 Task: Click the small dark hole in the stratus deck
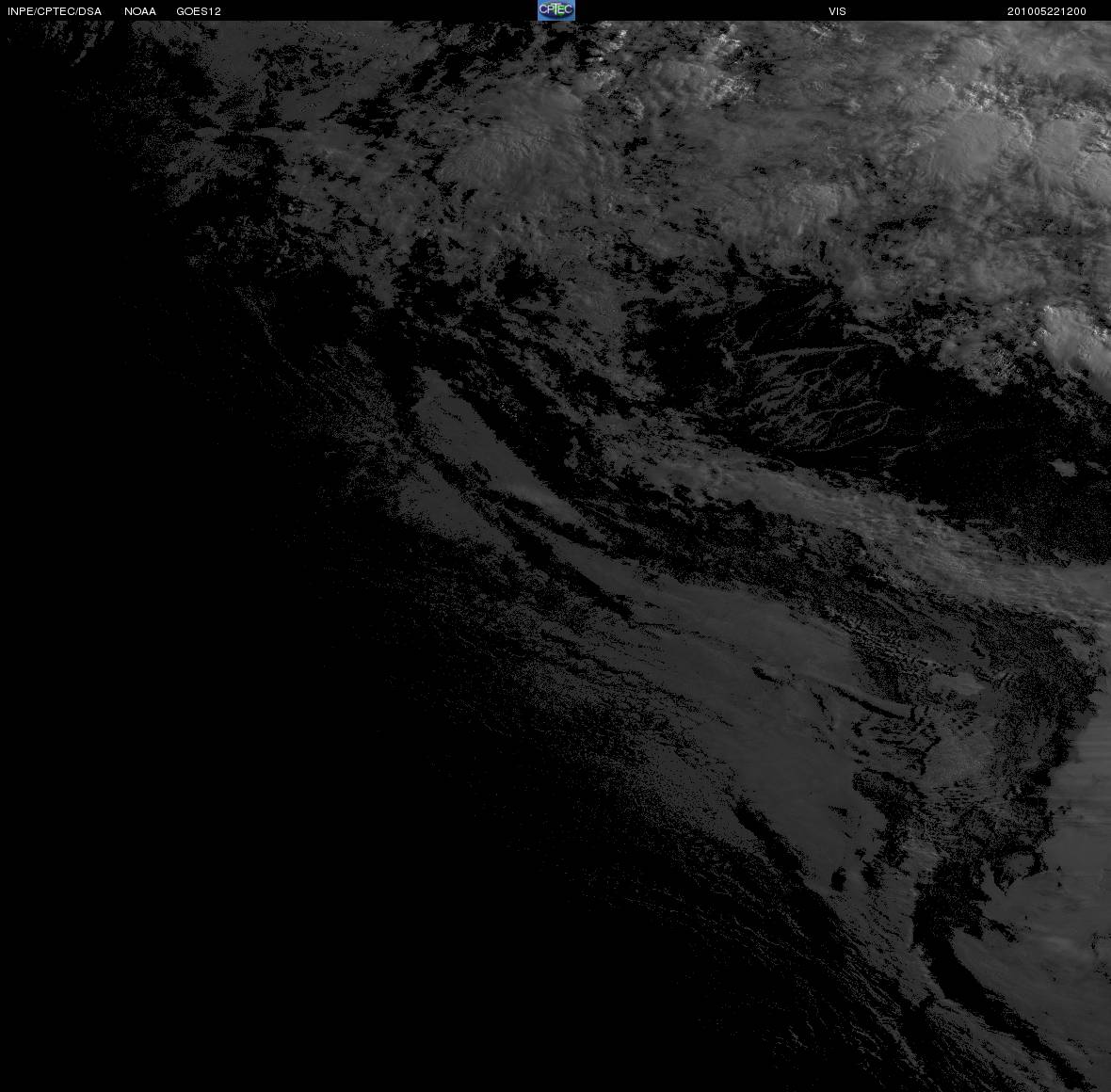click(x=838, y=880)
